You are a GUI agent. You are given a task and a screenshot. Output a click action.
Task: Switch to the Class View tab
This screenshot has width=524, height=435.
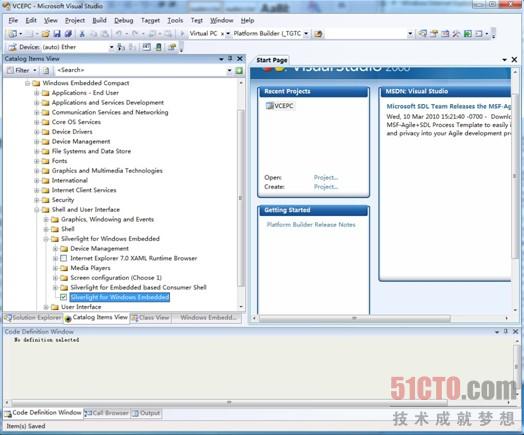click(x=151, y=318)
